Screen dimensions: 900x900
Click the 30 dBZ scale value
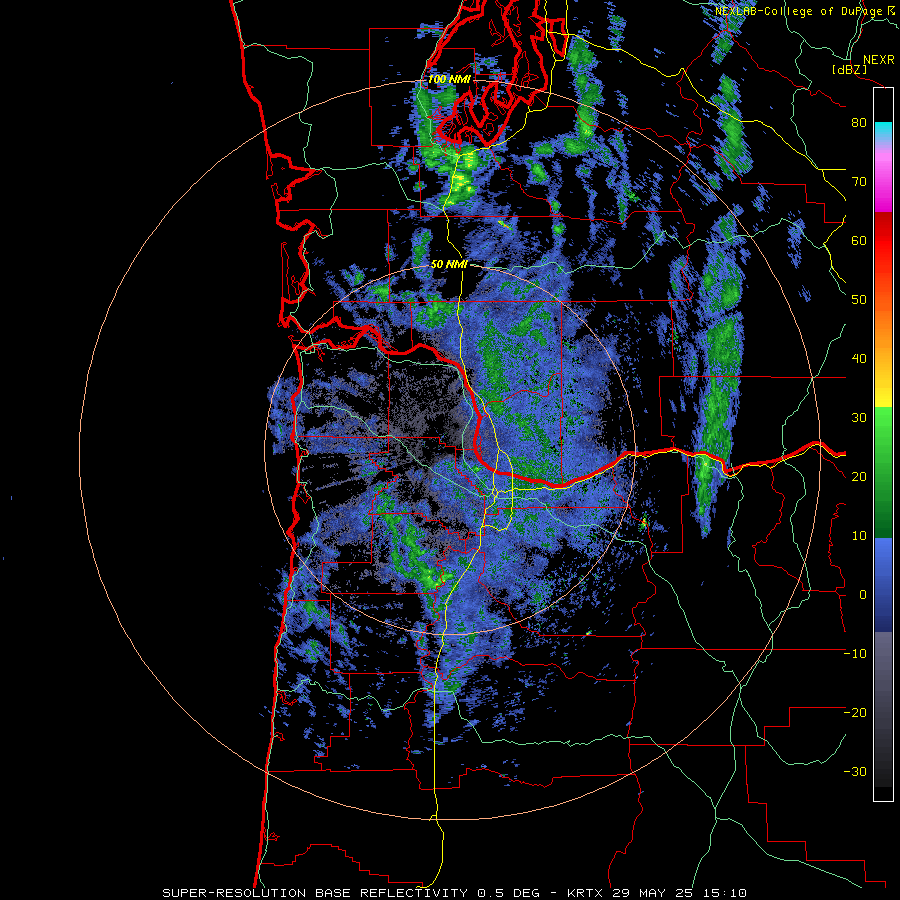coord(859,417)
